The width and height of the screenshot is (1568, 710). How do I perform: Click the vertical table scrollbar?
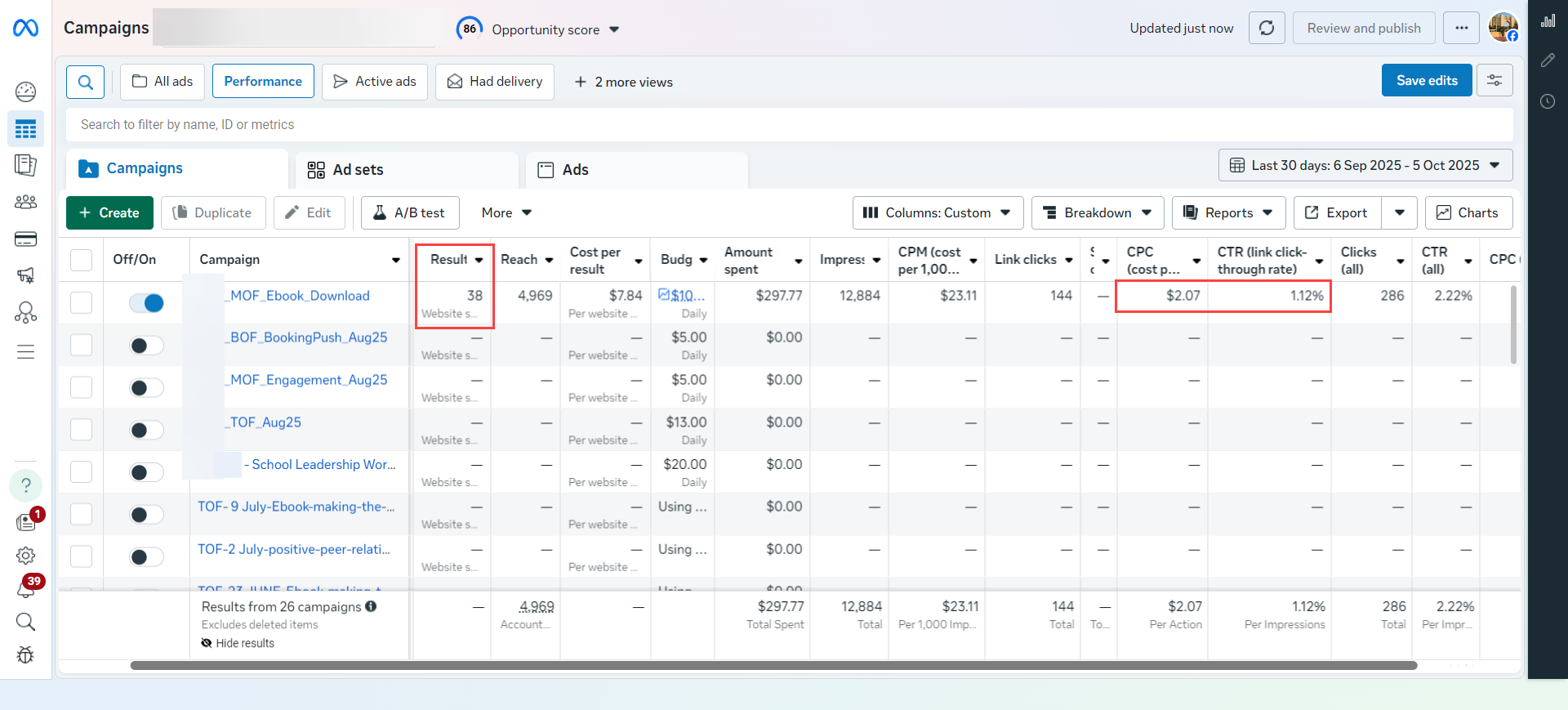(1513, 324)
